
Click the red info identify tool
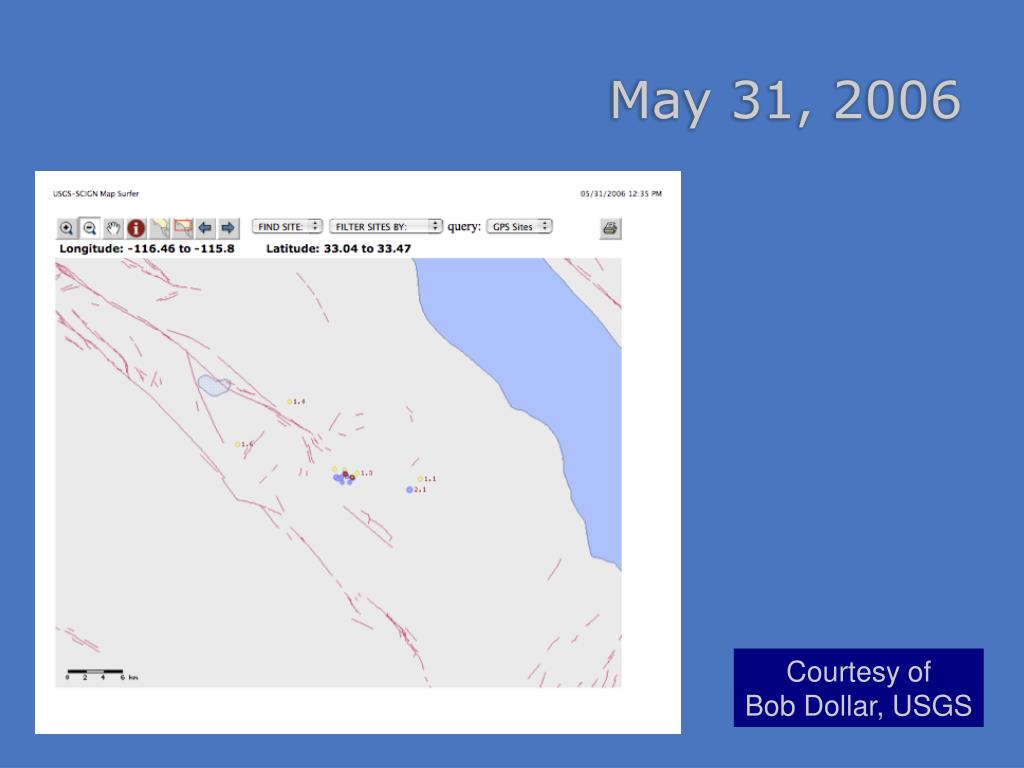136,228
